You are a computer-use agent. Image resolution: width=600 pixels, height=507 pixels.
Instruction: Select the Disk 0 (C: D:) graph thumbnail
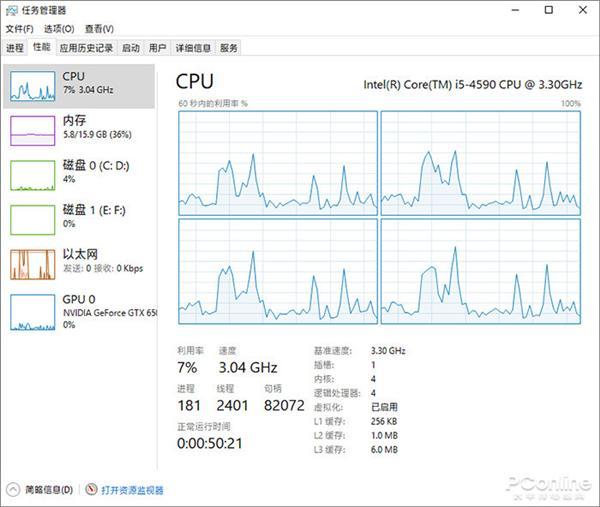pyautogui.click(x=32, y=174)
